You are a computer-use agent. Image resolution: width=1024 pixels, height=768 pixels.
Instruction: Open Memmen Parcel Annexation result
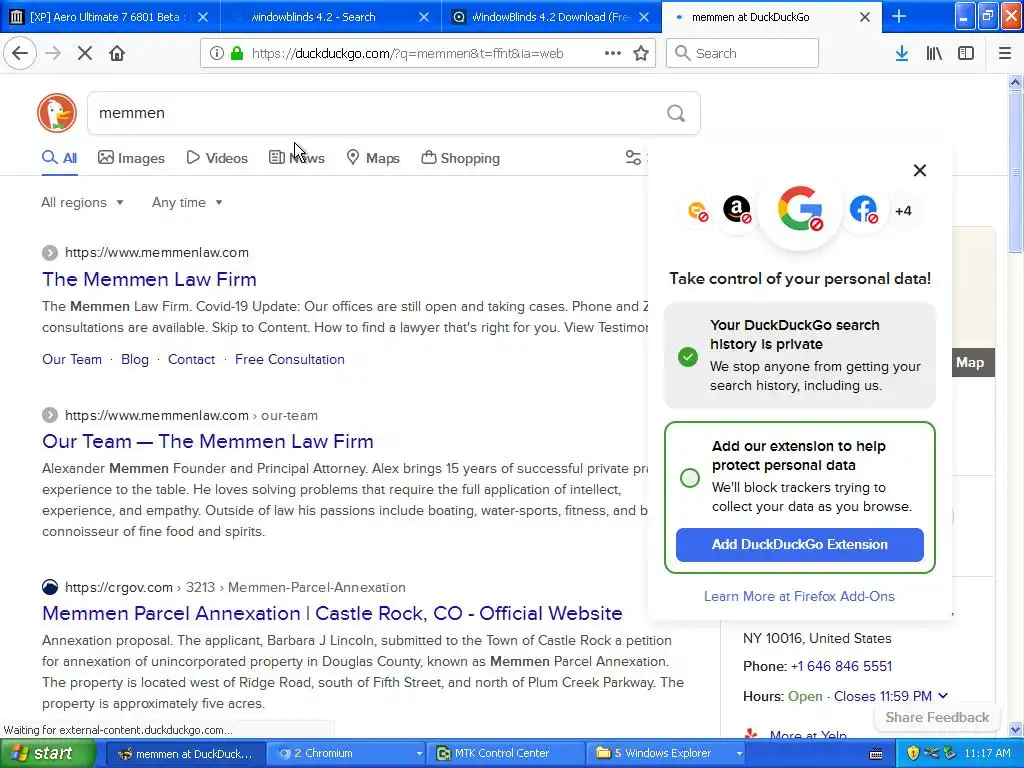tap(332, 613)
